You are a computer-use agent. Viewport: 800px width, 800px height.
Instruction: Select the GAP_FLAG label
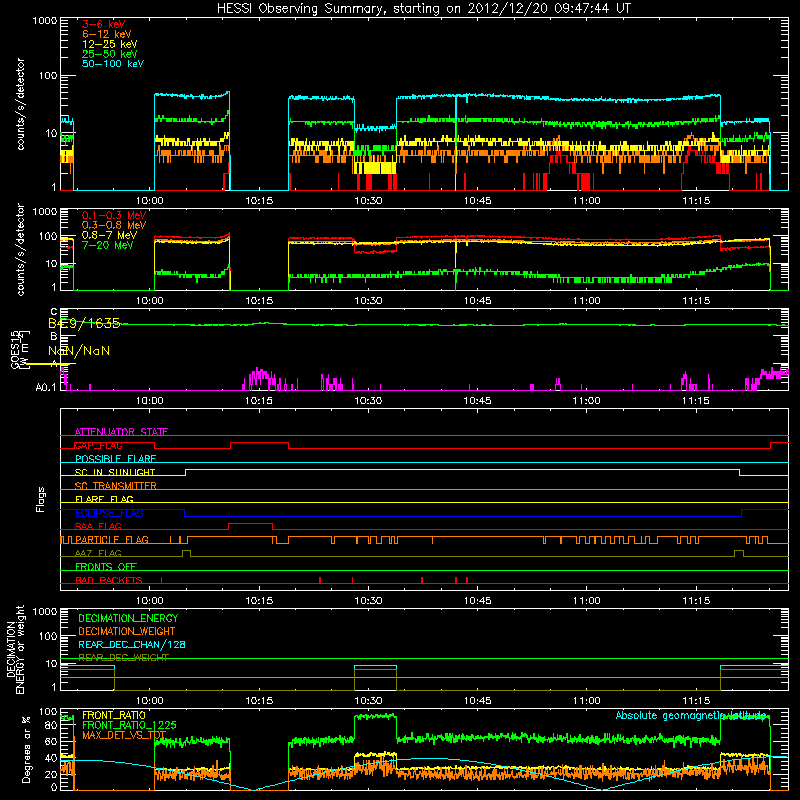[x=98, y=445]
